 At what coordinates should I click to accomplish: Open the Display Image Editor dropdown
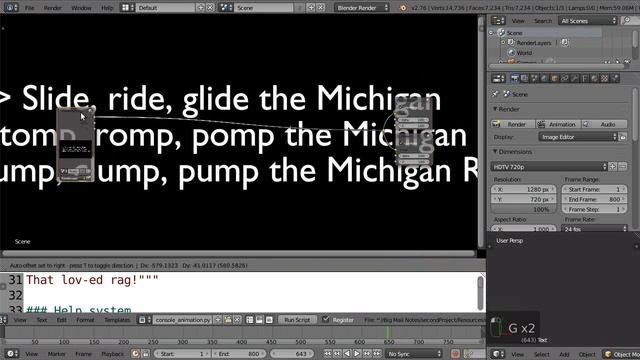click(578, 137)
